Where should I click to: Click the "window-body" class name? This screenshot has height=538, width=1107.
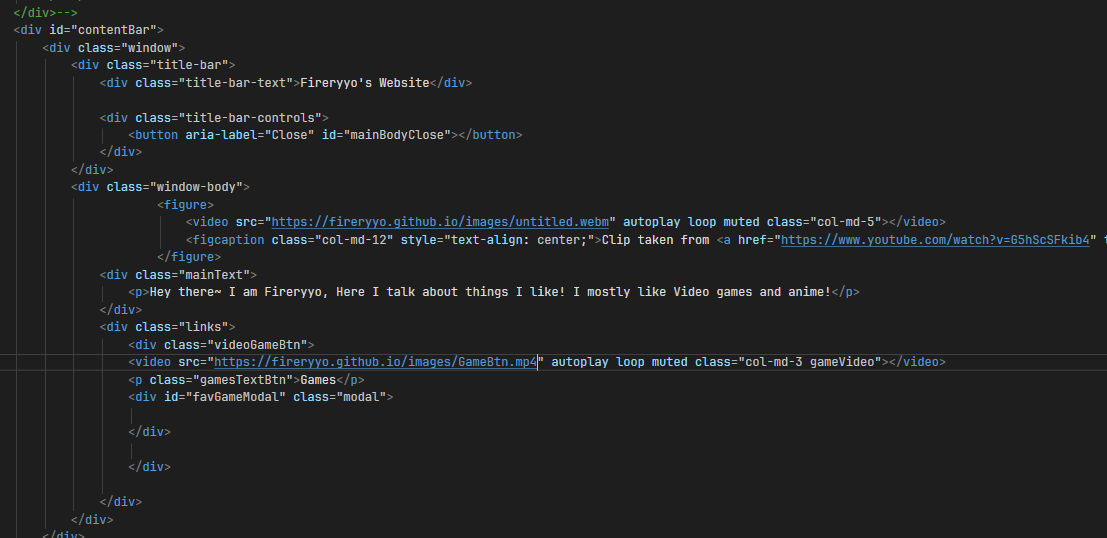[196, 187]
